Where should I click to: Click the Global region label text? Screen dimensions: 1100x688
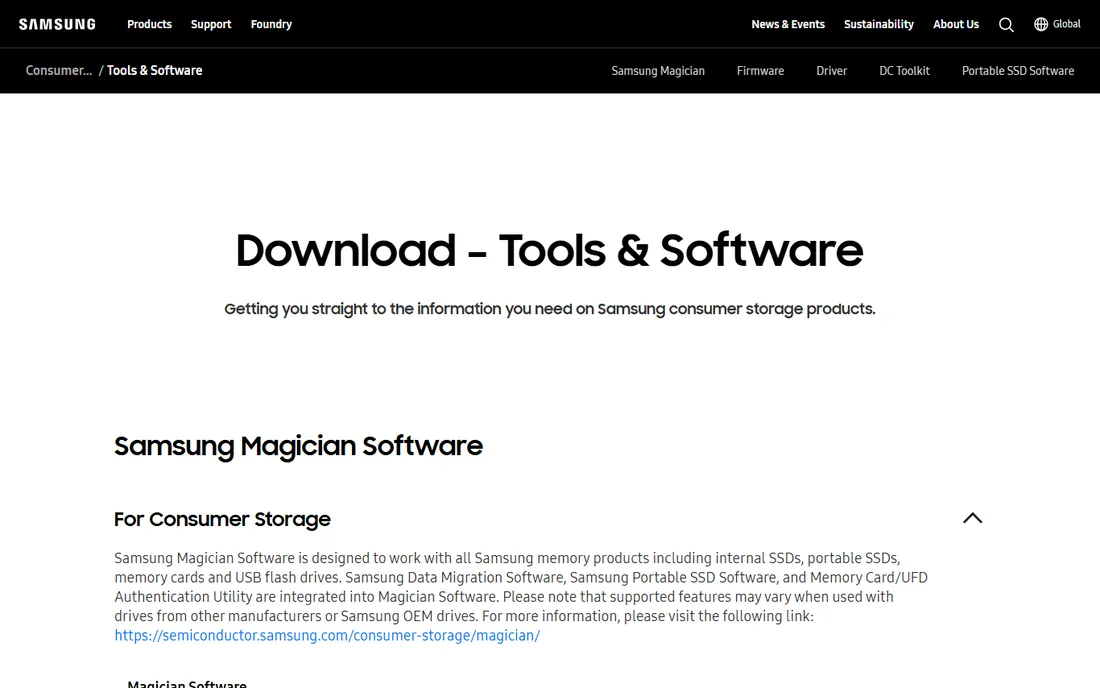(1066, 25)
